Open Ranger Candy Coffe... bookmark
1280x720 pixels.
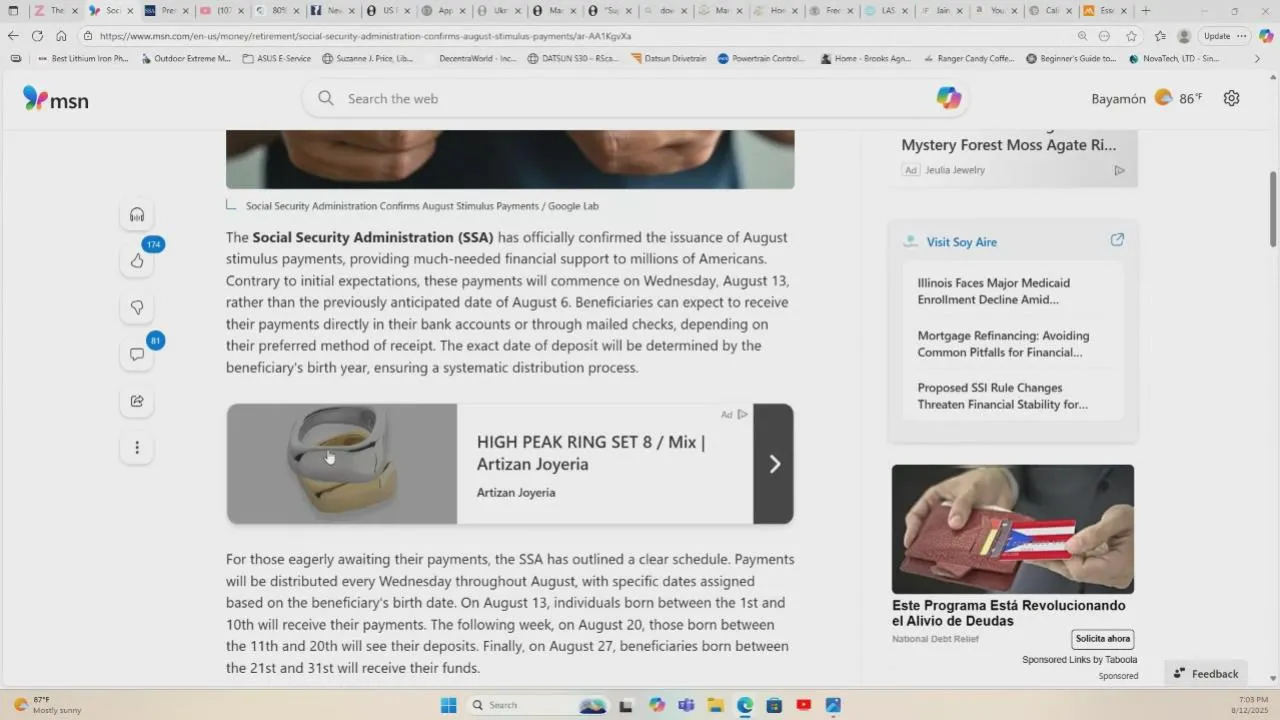point(968,58)
